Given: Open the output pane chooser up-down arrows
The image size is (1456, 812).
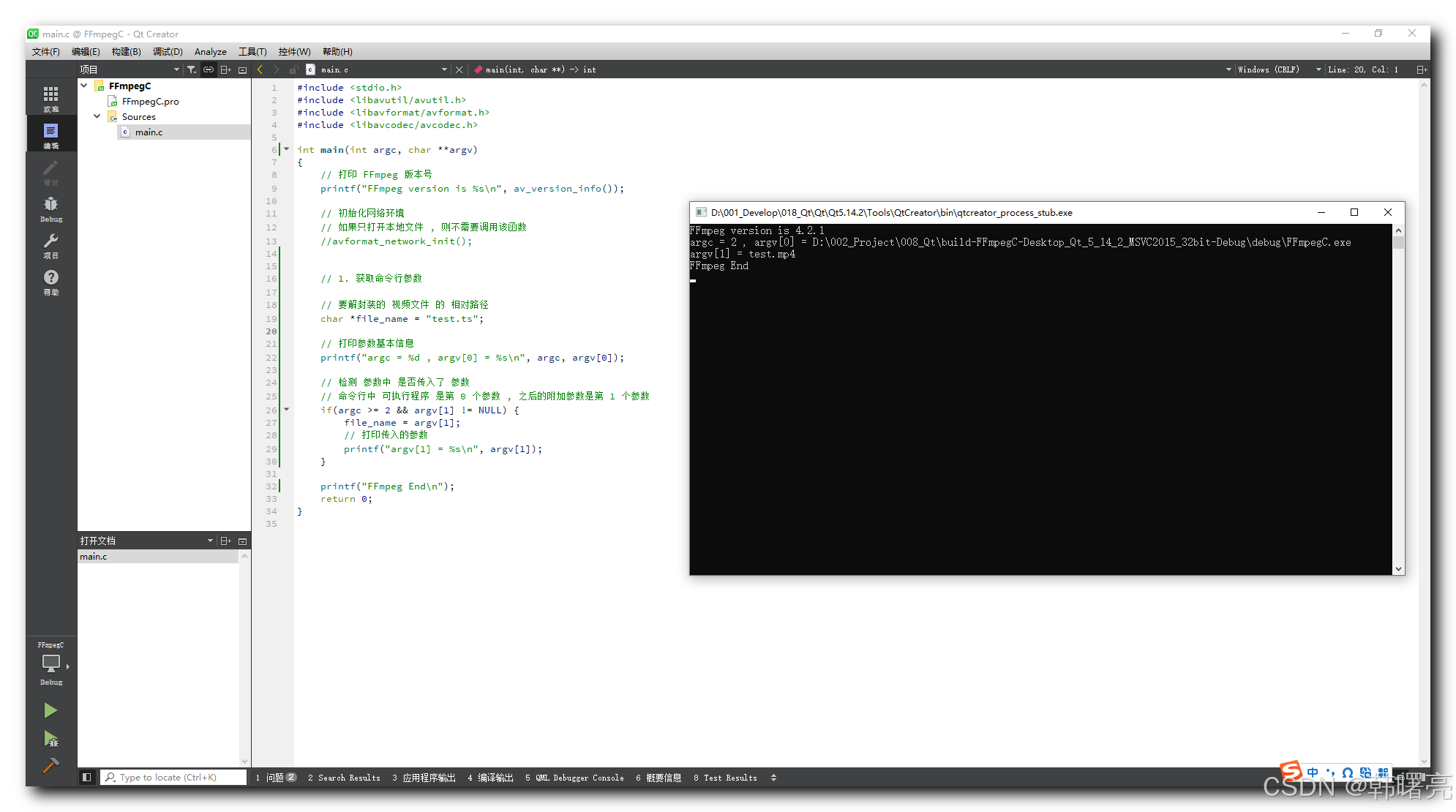Looking at the screenshot, I should point(773,778).
